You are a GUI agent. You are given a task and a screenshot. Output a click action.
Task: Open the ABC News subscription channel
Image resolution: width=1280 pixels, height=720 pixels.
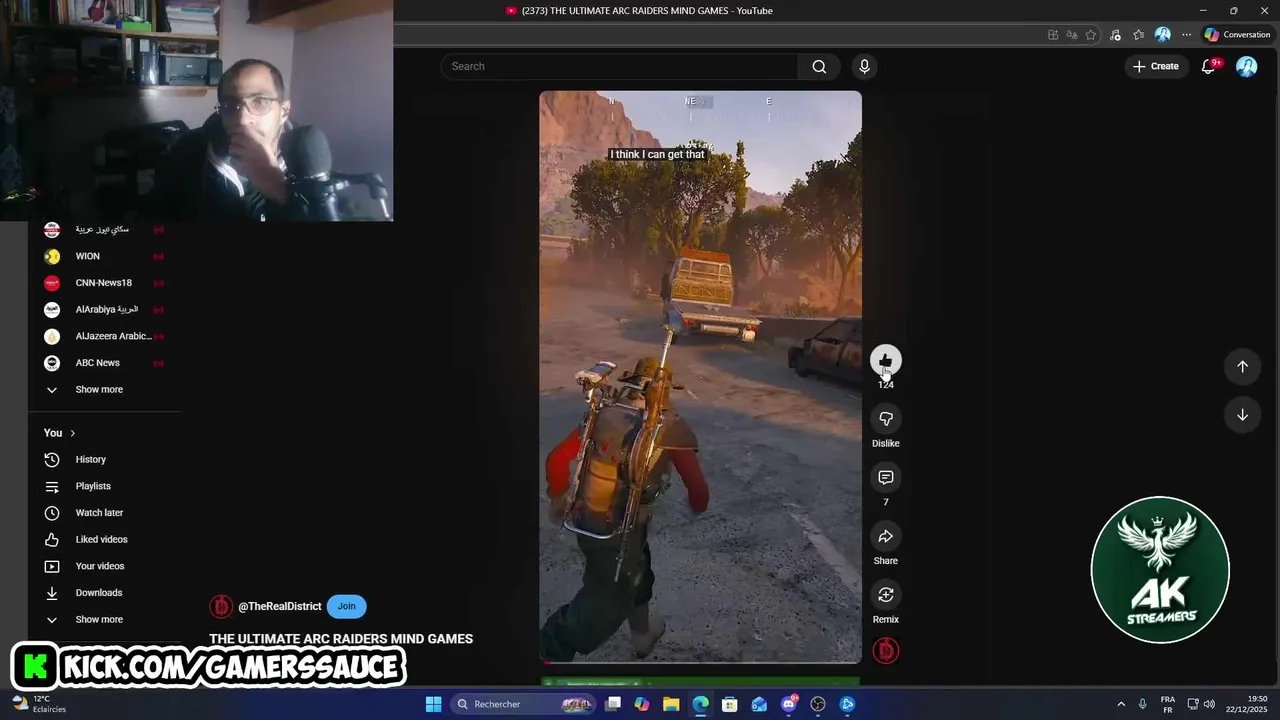(x=104, y=363)
